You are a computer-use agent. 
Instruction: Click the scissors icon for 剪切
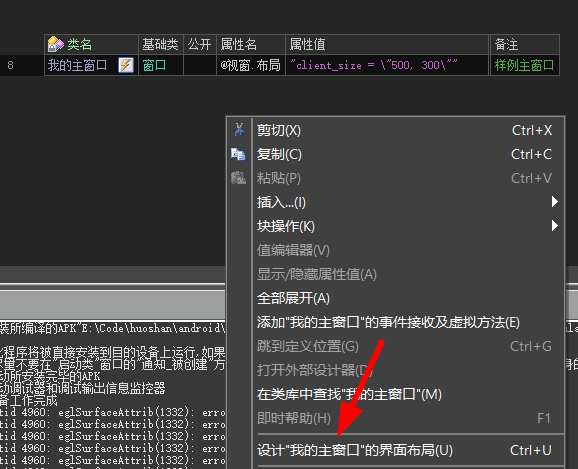239,130
